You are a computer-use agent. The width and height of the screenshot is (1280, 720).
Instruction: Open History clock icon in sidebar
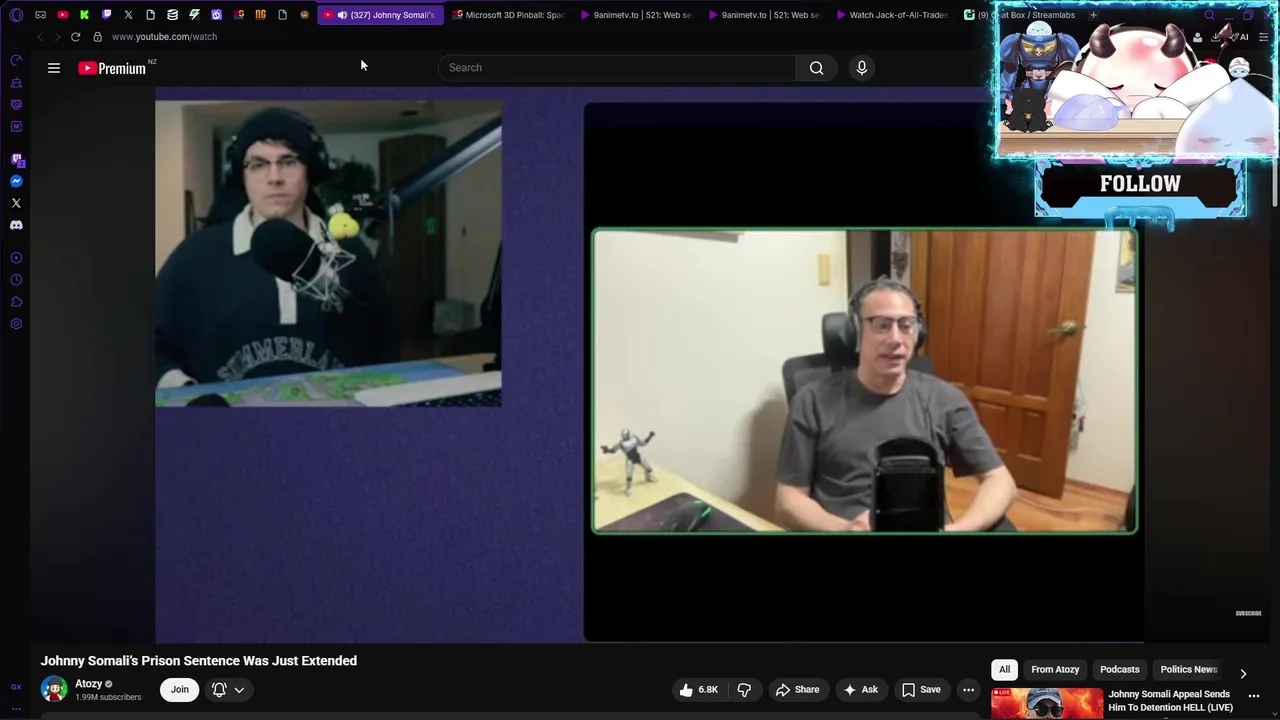16,280
